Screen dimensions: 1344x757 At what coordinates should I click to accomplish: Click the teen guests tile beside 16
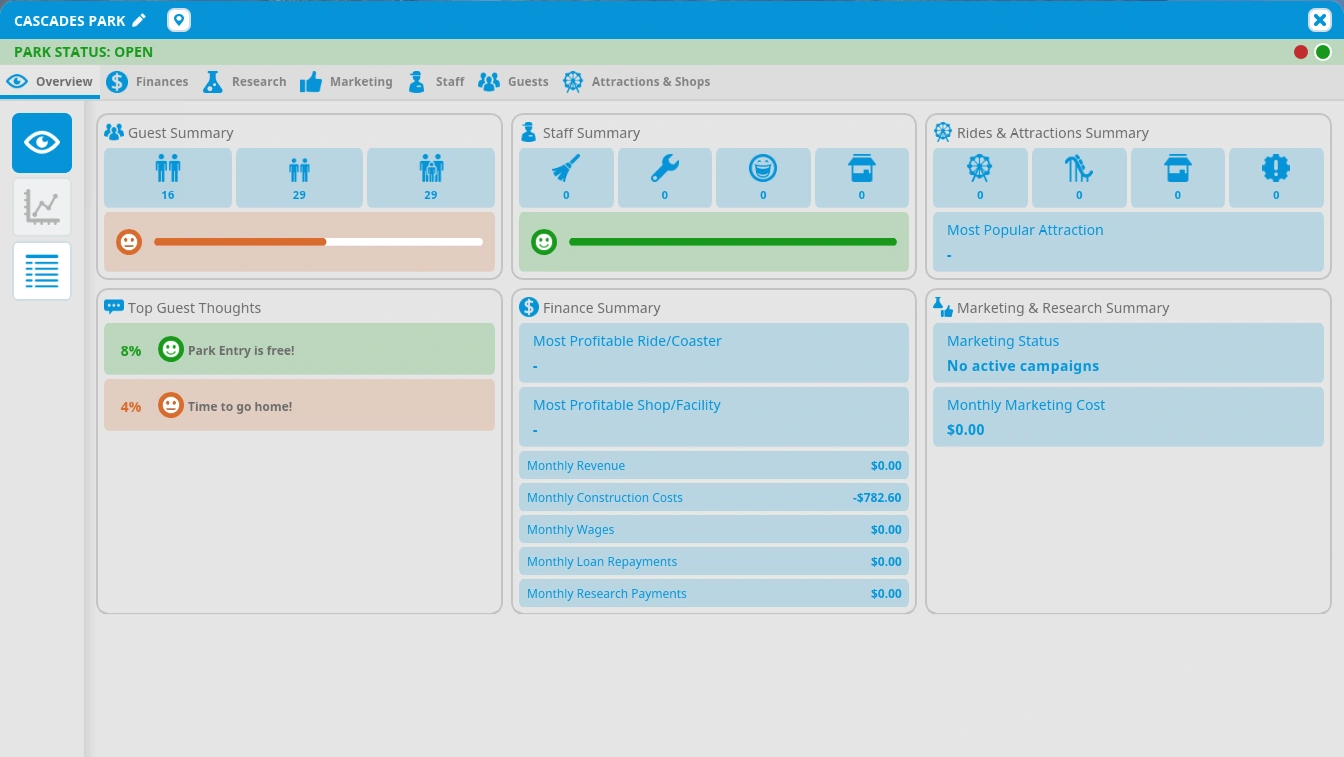tap(299, 178)
